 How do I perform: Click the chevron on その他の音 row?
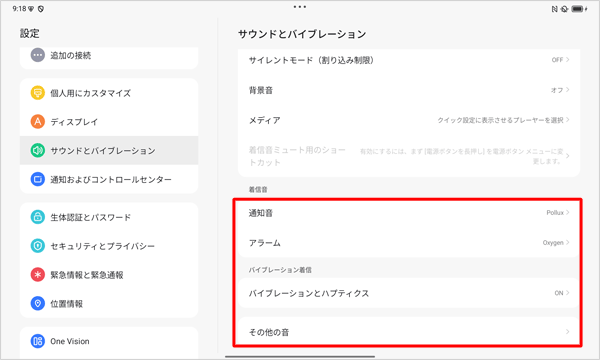[567, 332]
